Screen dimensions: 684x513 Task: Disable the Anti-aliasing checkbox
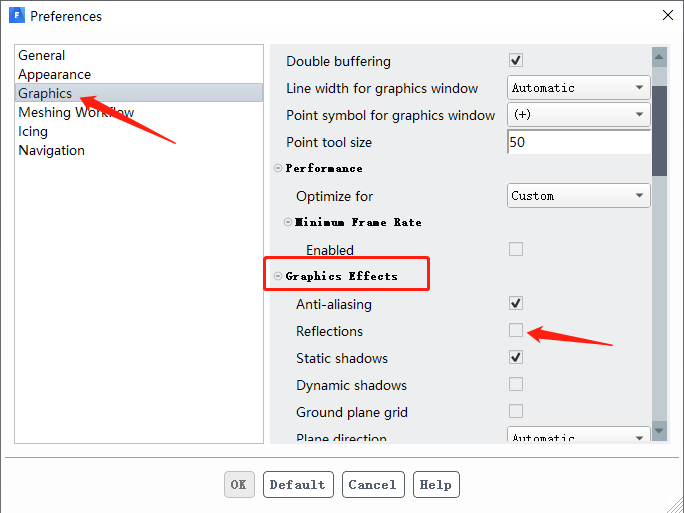click(x=516, y=304)
